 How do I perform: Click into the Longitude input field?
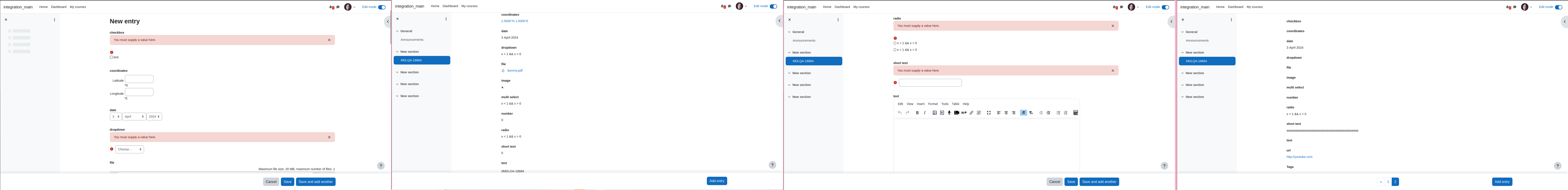pos(139,92)
